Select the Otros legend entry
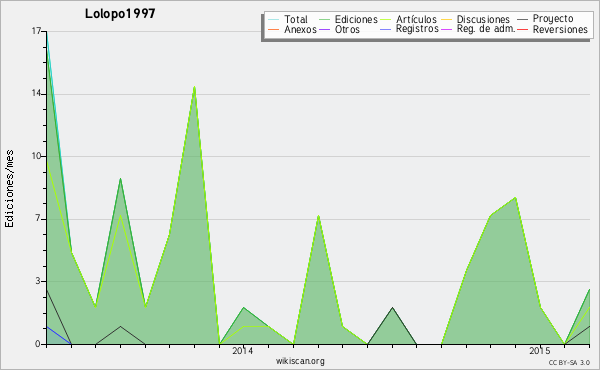Screen dimensions: 600x370 [x=347, y=29]
